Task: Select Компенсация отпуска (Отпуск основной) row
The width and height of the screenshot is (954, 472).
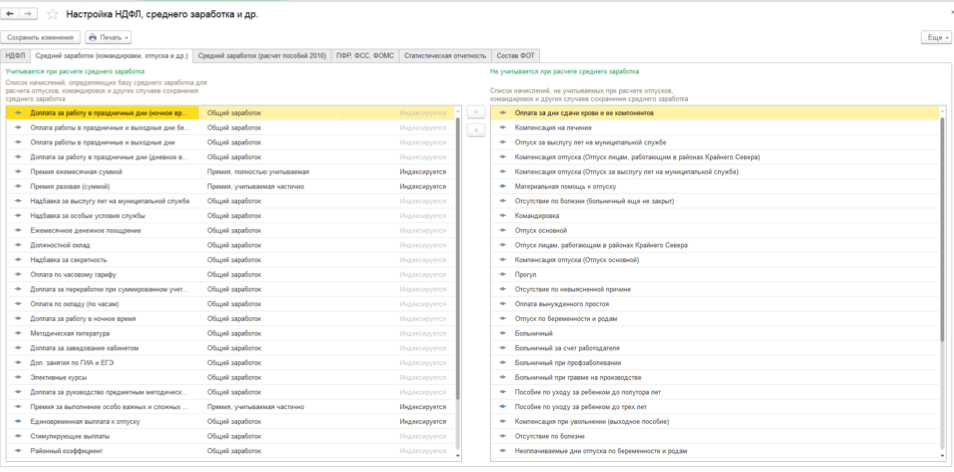Action: (714, 260)
